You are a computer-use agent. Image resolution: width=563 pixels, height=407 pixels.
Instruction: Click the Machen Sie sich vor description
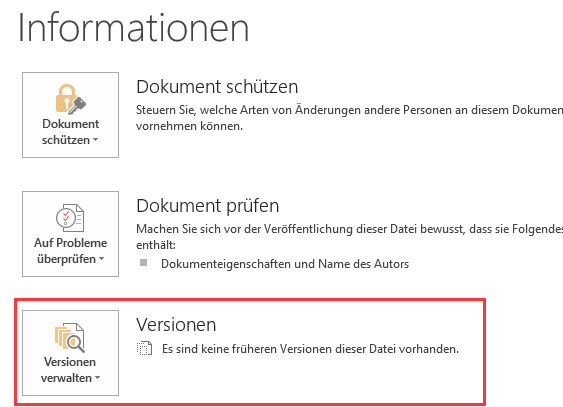tap(349, 237)
